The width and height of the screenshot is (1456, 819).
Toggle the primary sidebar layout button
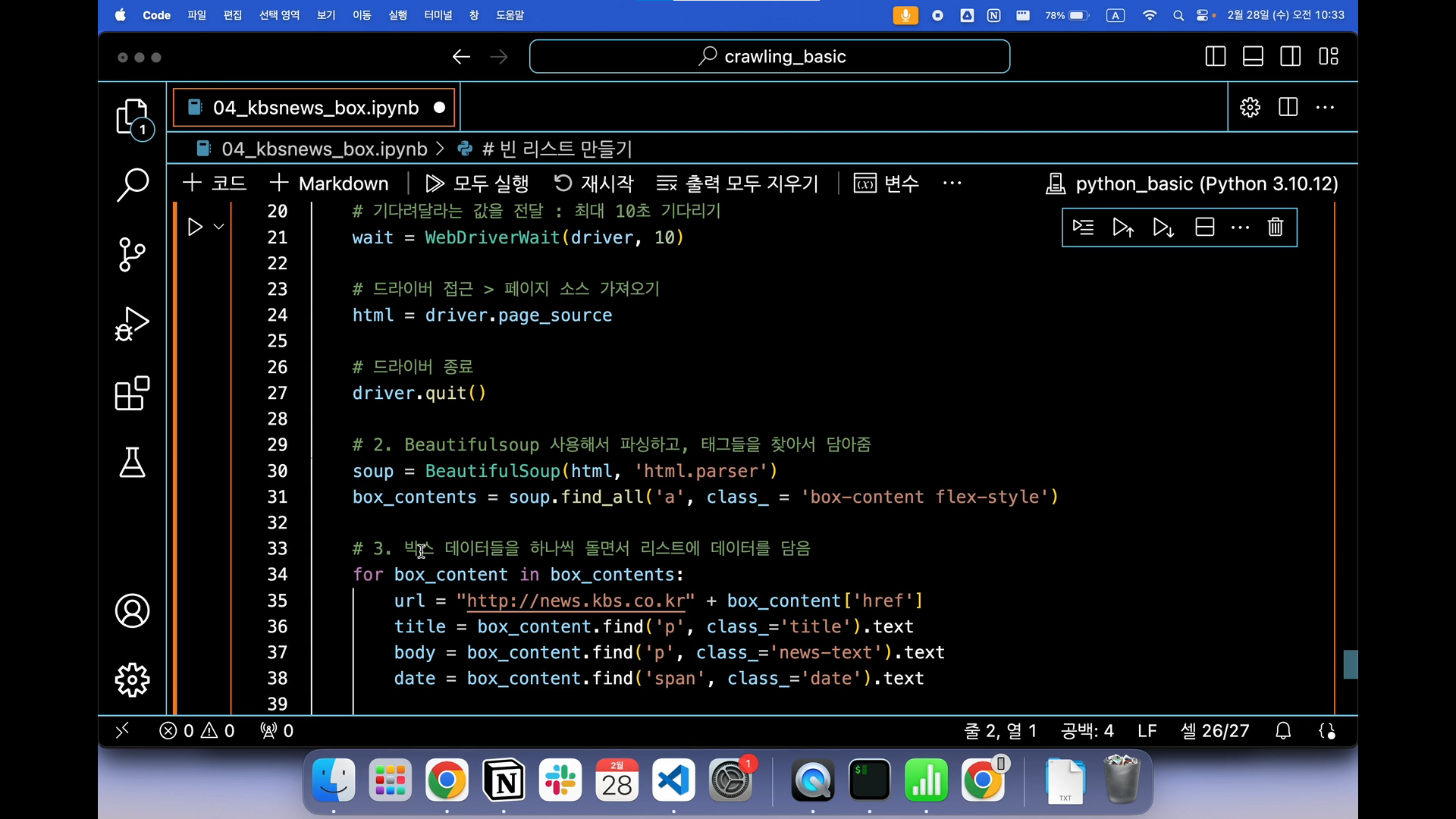click(x=1215, y=57)
